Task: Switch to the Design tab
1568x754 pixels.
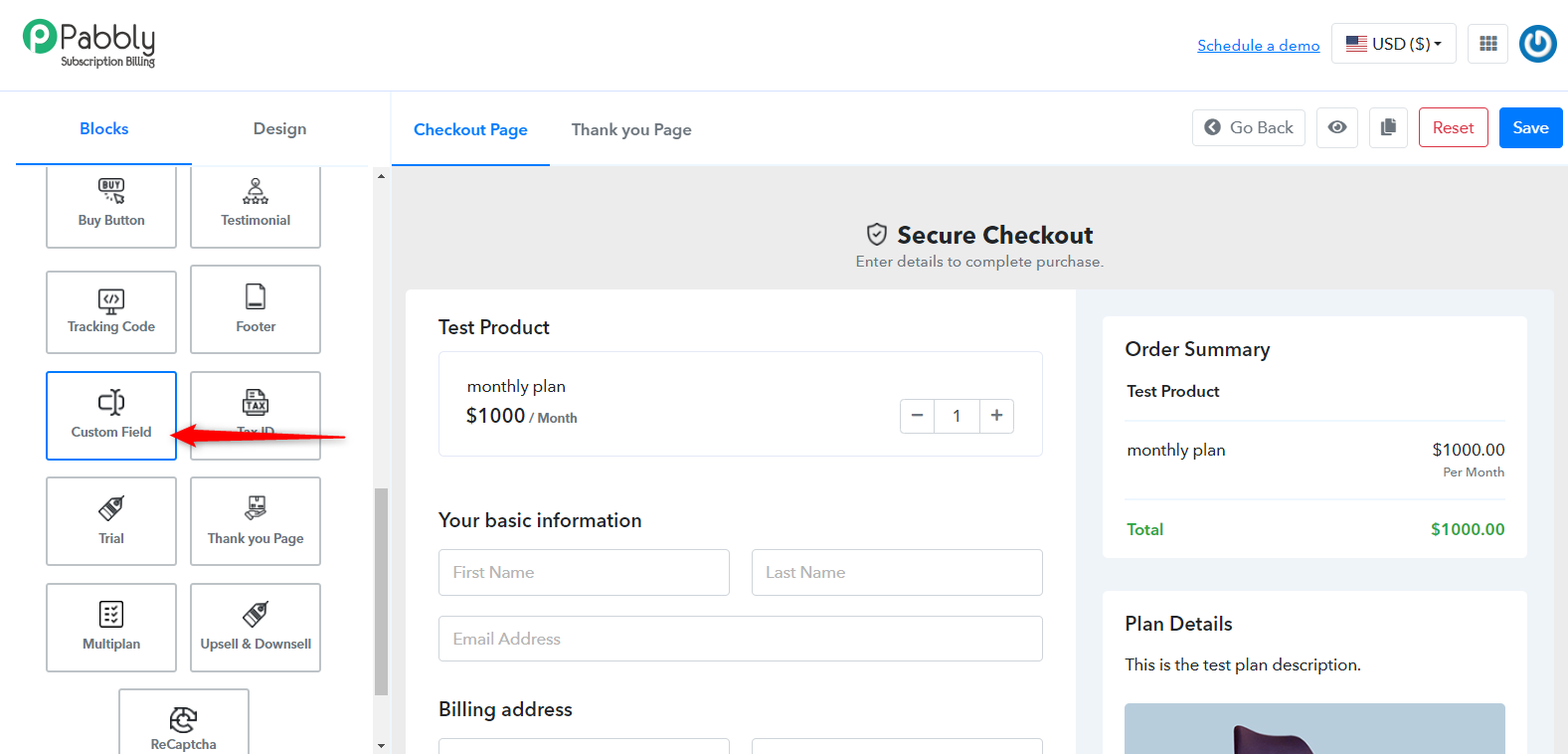Action: coord(279,128)
